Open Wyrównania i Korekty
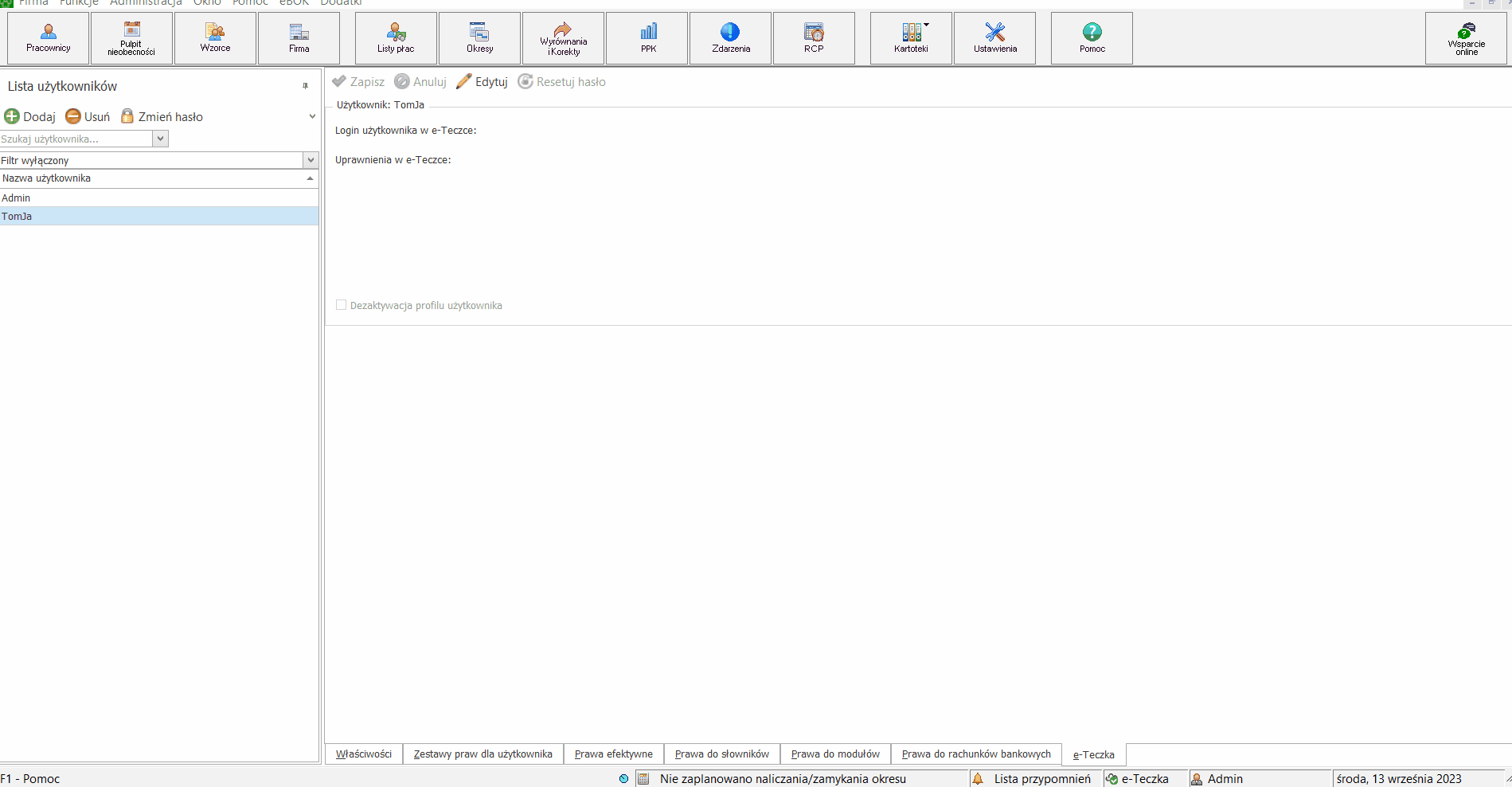1512x787 pixels. pyautogui.click(x=563, y=38)
